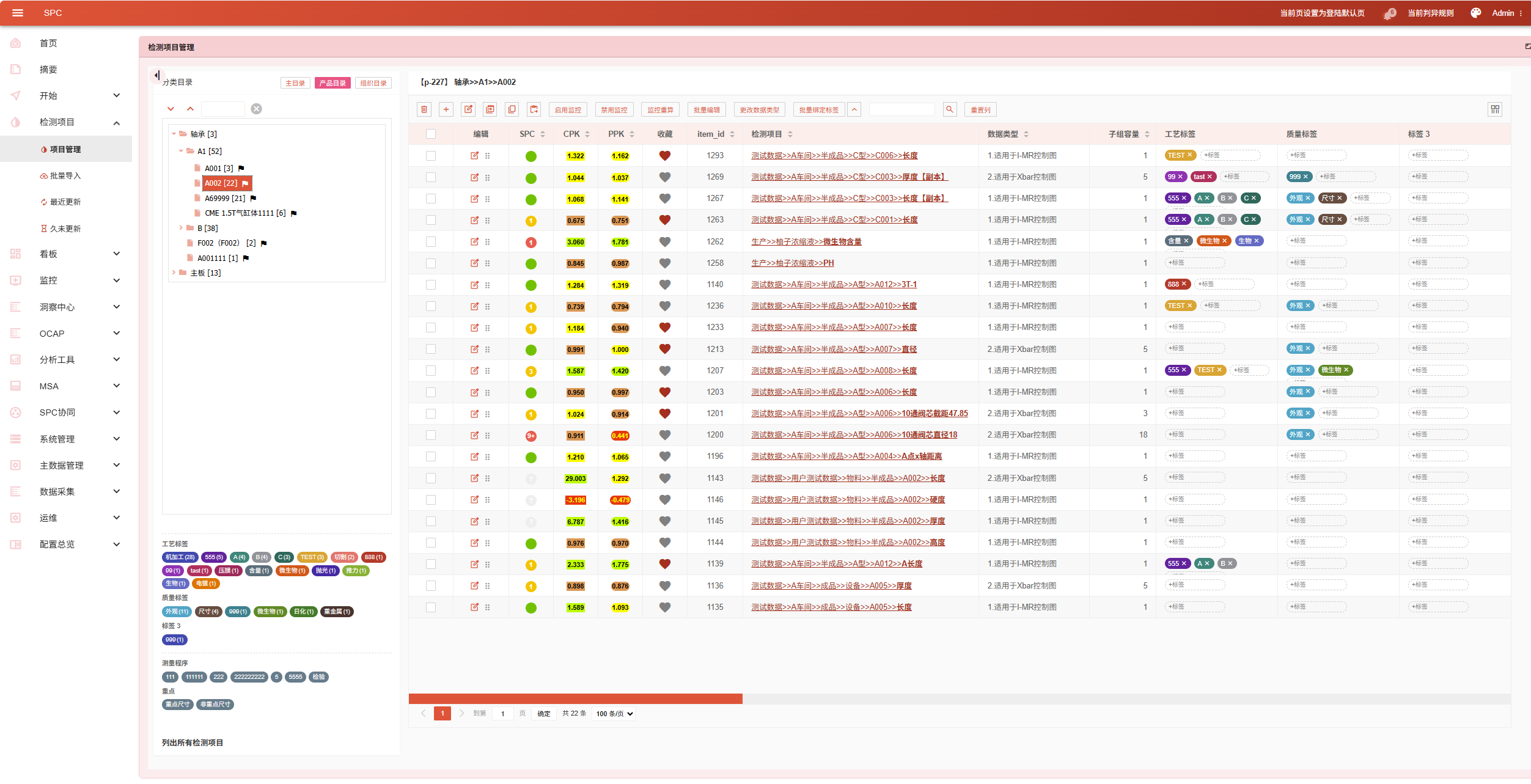The image size is (1531, 784).
Task: Open the hamburger menu icon beside SPC
Action: 17,13
